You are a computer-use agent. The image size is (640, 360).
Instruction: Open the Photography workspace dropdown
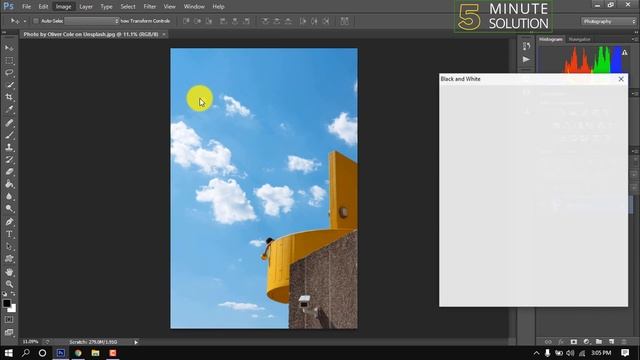[609, 21]
